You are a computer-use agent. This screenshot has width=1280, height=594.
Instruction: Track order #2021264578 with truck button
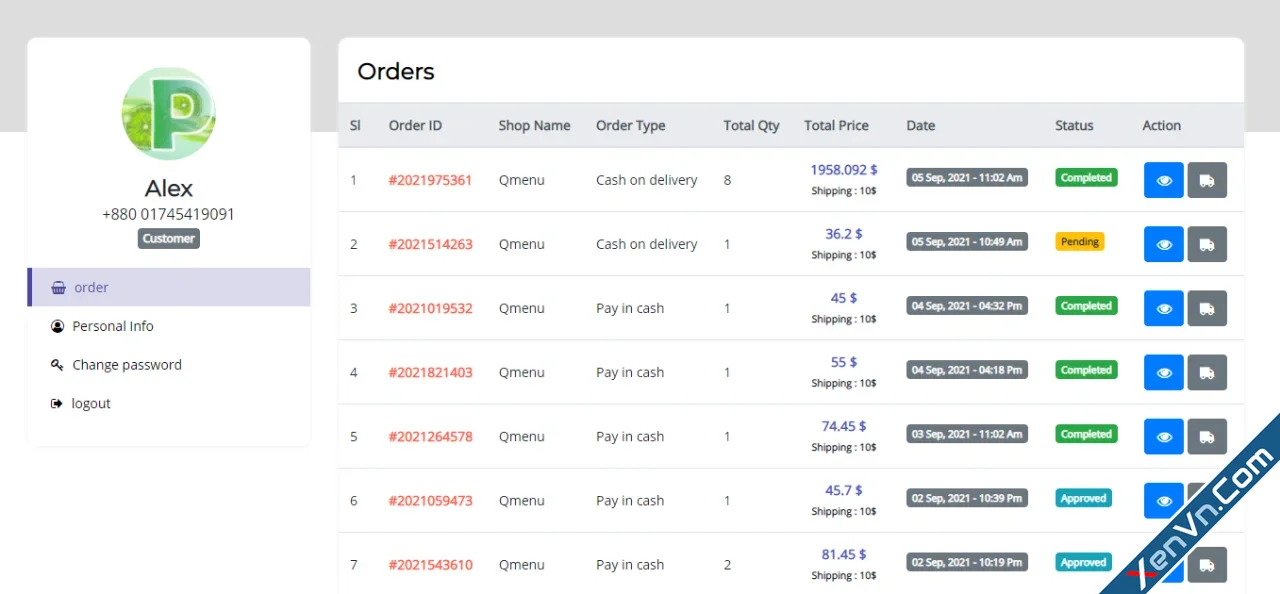[1207, 436]
